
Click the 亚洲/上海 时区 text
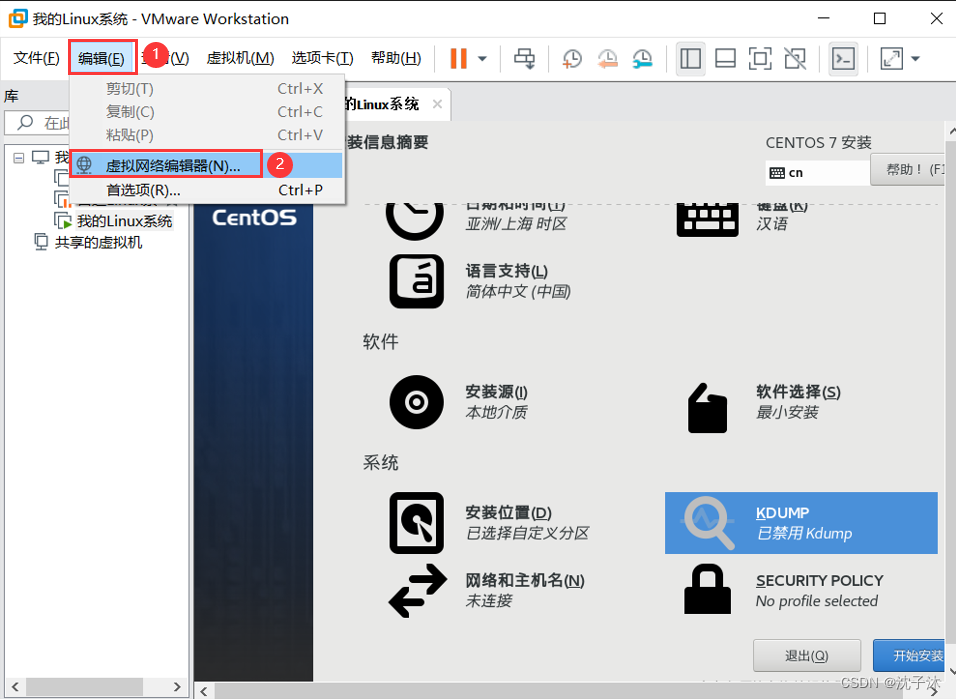coord(516,224)
